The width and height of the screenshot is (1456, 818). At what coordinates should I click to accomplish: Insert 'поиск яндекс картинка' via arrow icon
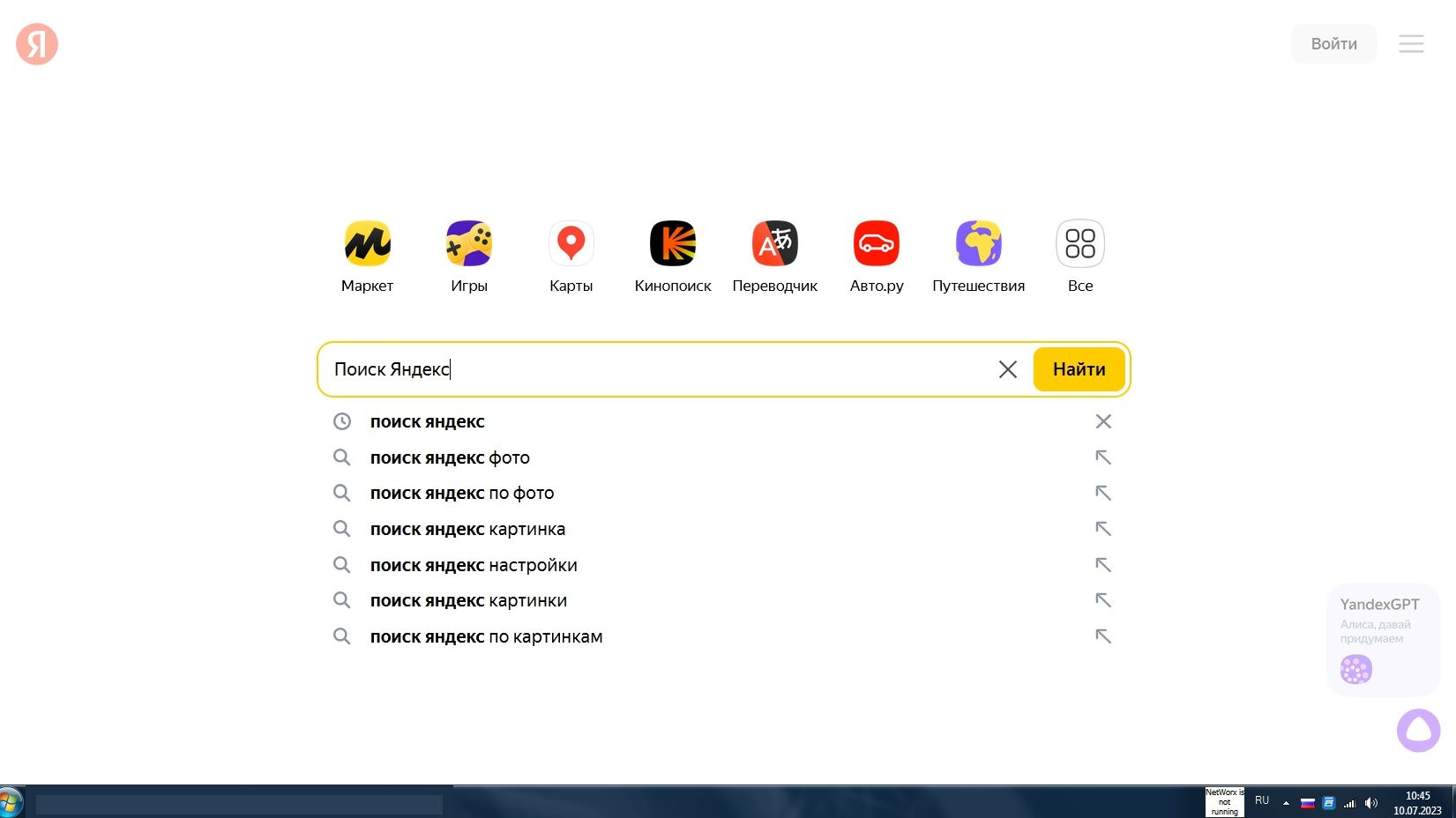click(x=1103, y=529)
